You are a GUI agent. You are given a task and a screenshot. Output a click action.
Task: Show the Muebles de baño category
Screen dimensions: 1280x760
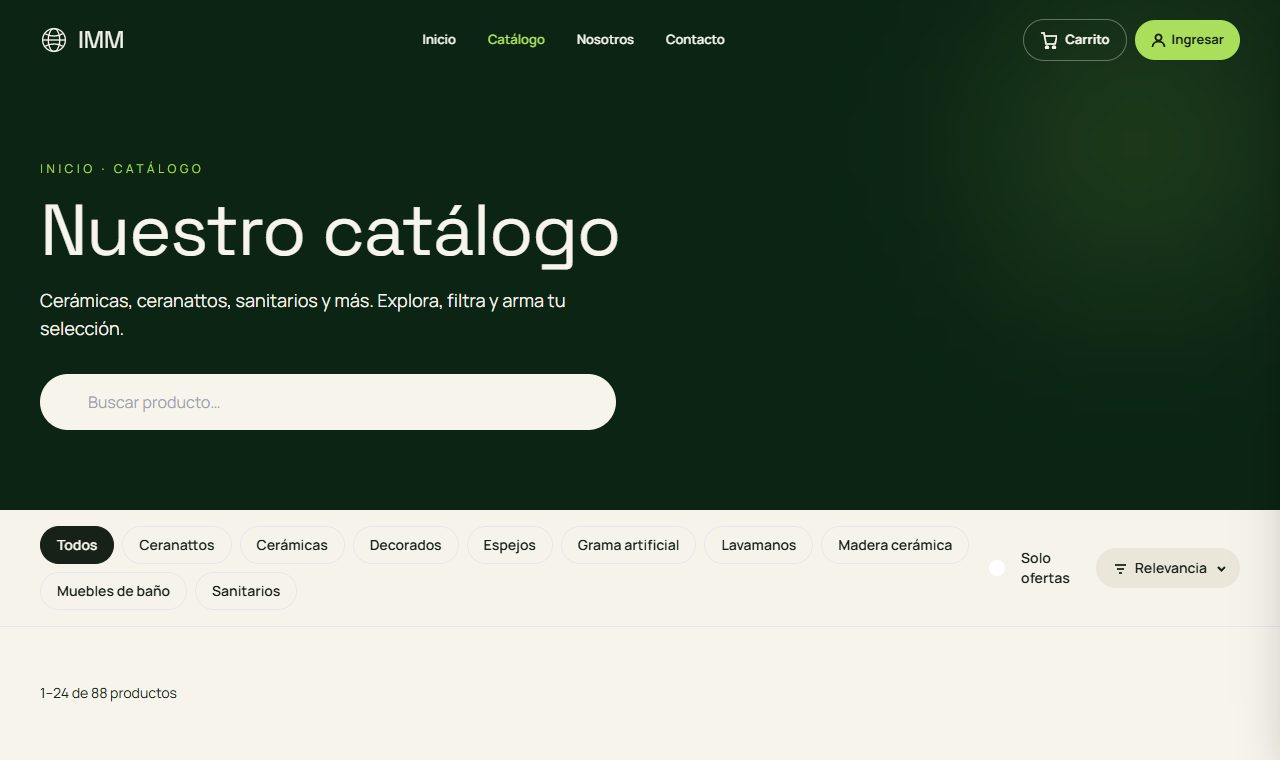113,591
